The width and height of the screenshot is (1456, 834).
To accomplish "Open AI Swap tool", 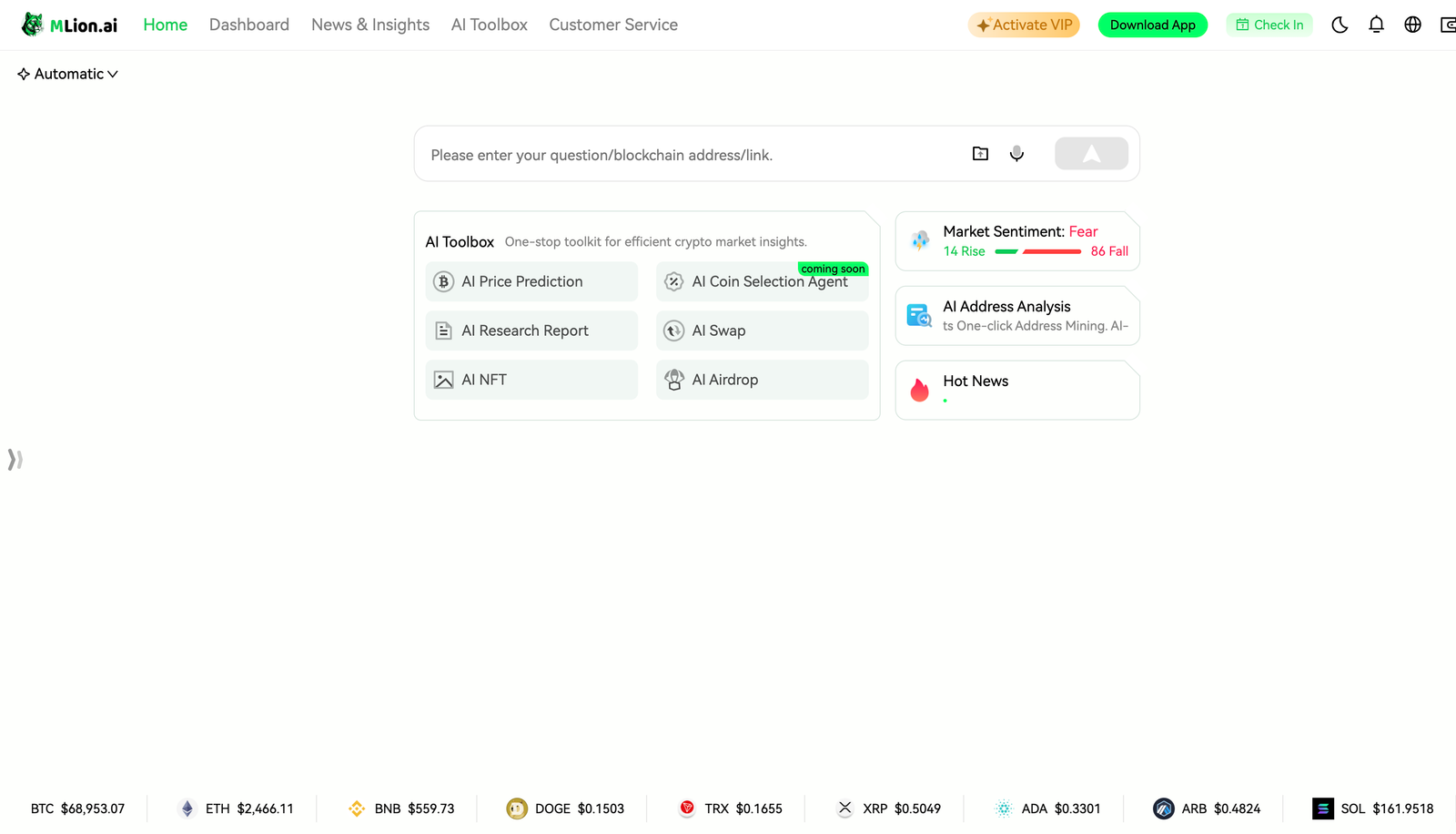I will [763, 331].
